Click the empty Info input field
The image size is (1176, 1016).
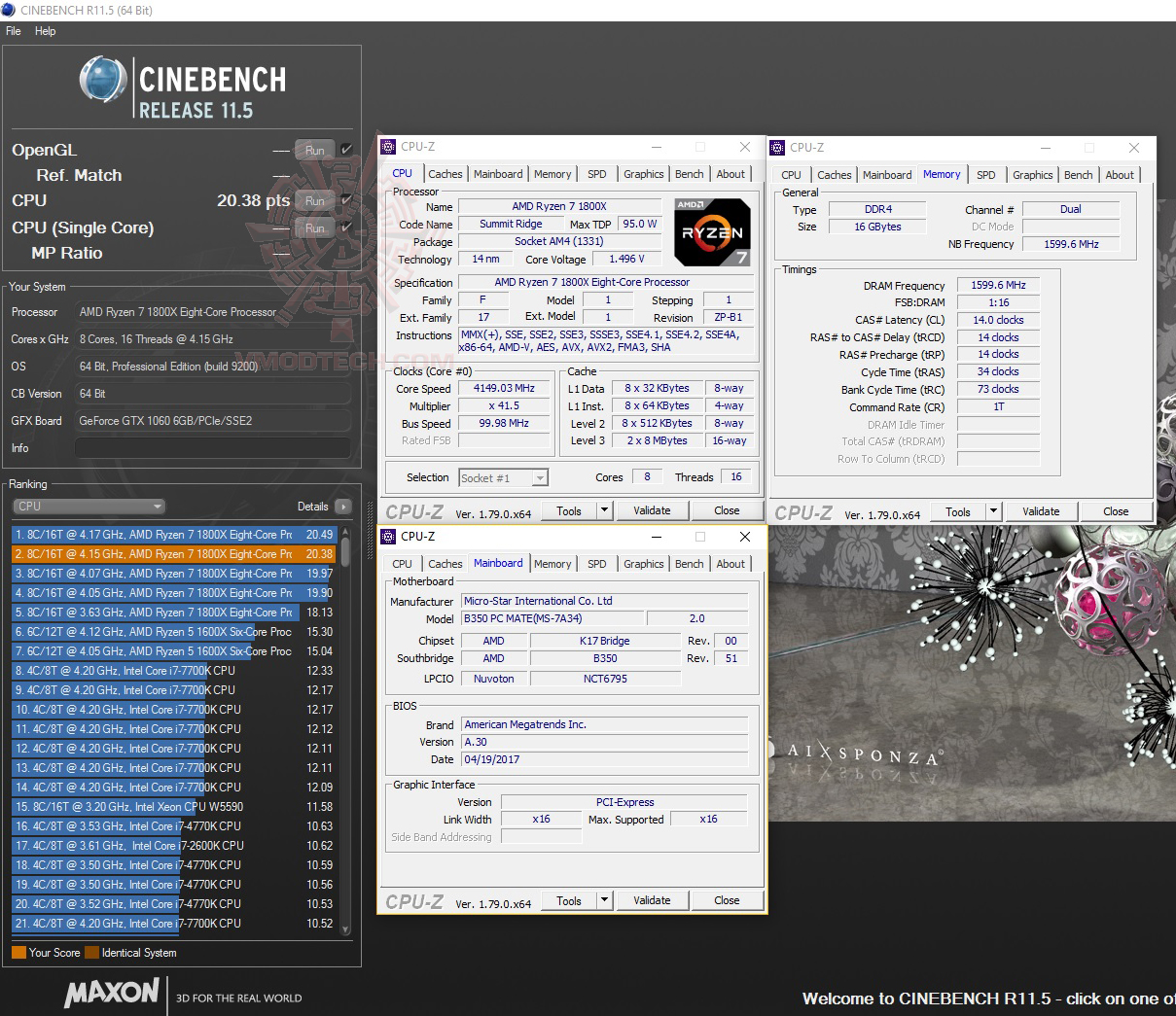point(212,448)
